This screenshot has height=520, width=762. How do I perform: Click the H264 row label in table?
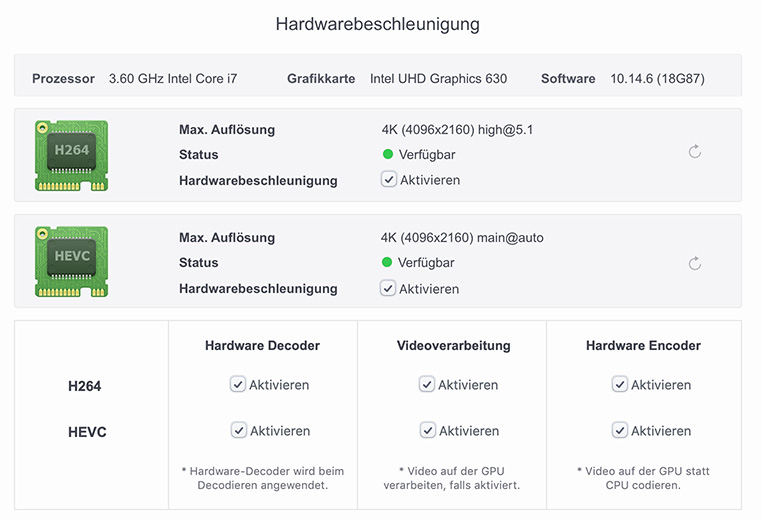[x=85, y=386]
